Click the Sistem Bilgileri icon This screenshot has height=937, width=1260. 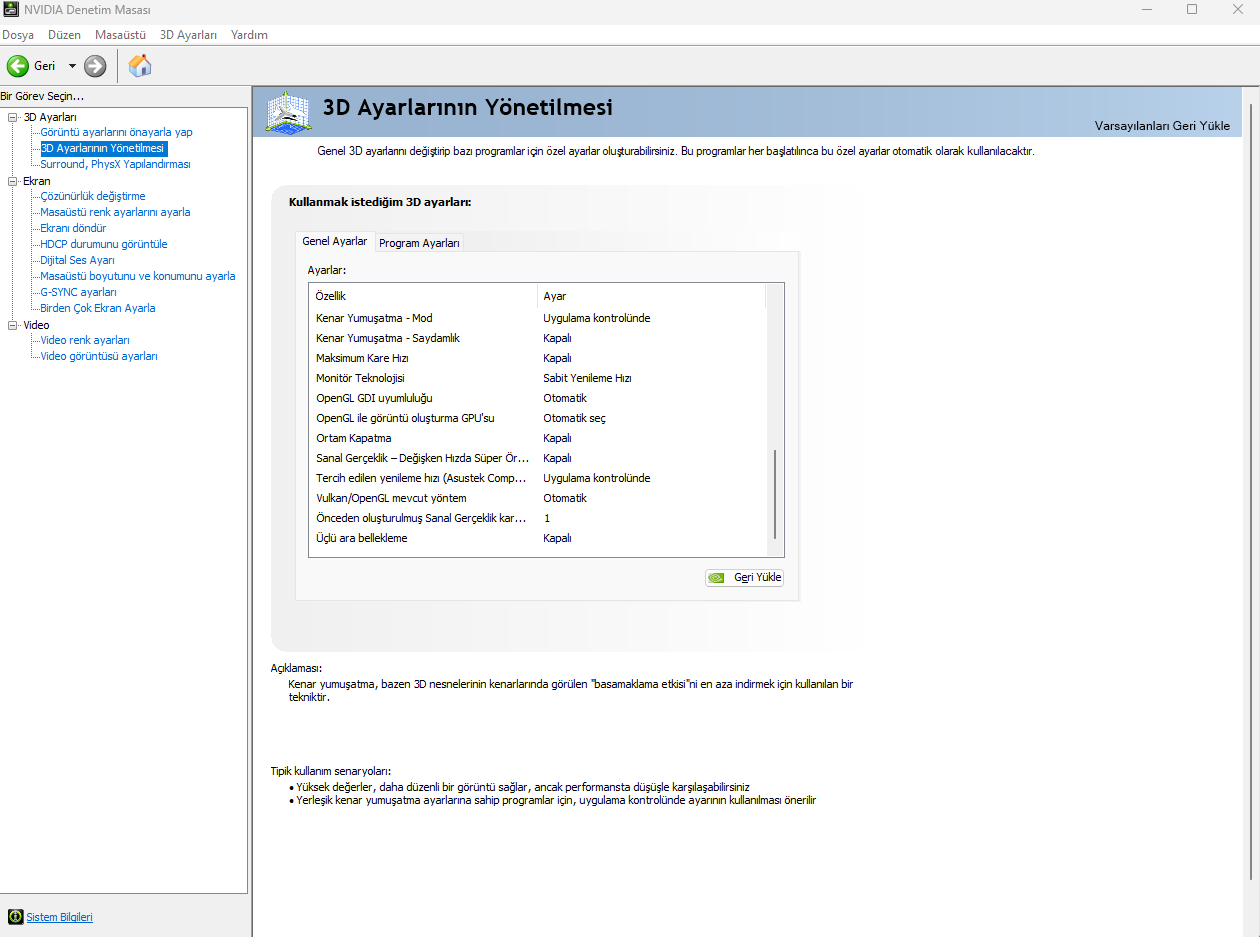[x=15, y=917]
